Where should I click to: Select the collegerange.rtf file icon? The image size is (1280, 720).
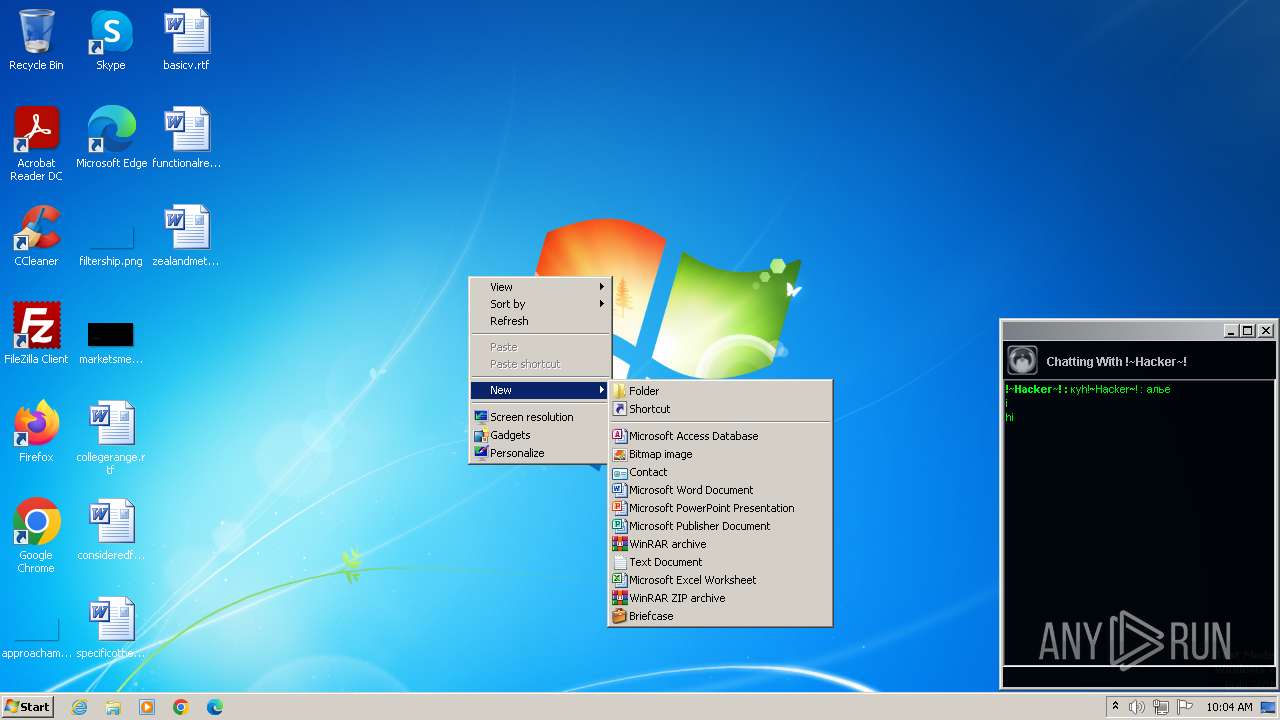click(x=111, y=437)
